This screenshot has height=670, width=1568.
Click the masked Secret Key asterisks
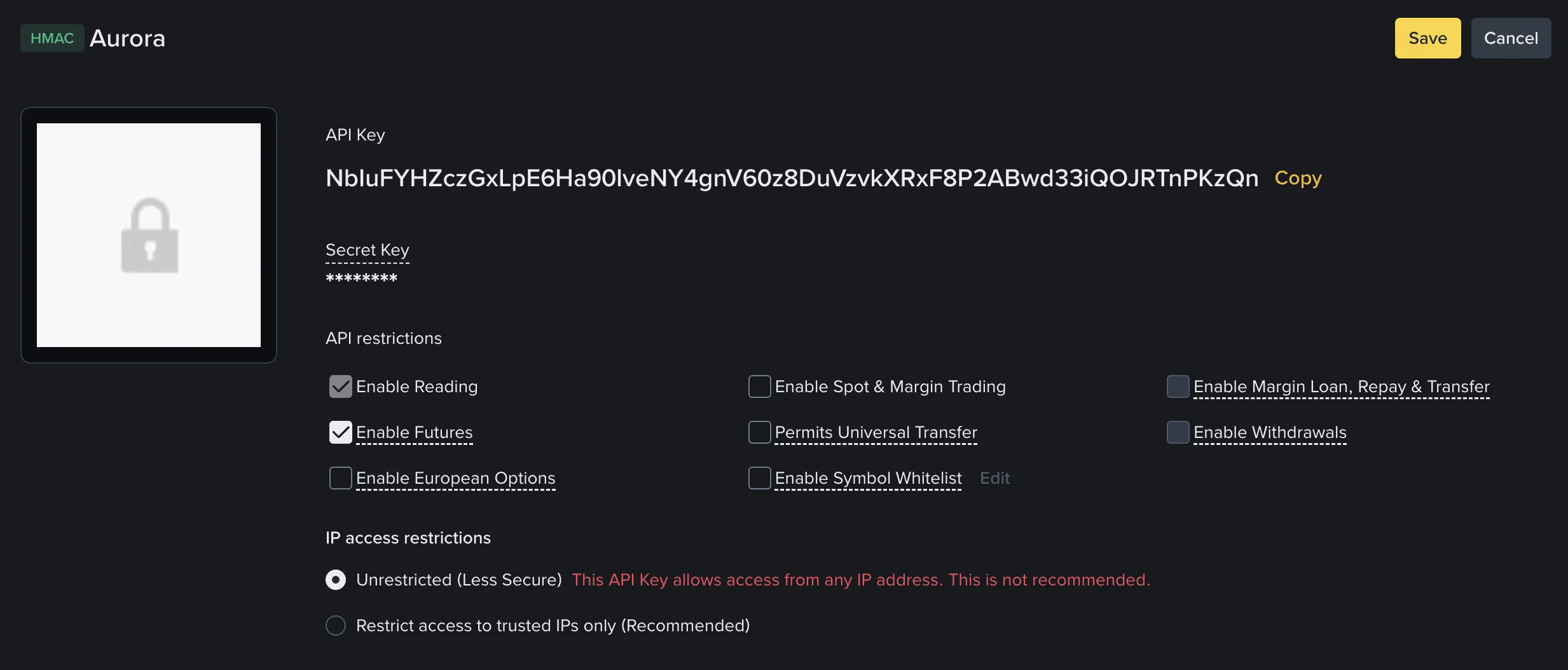361,278
